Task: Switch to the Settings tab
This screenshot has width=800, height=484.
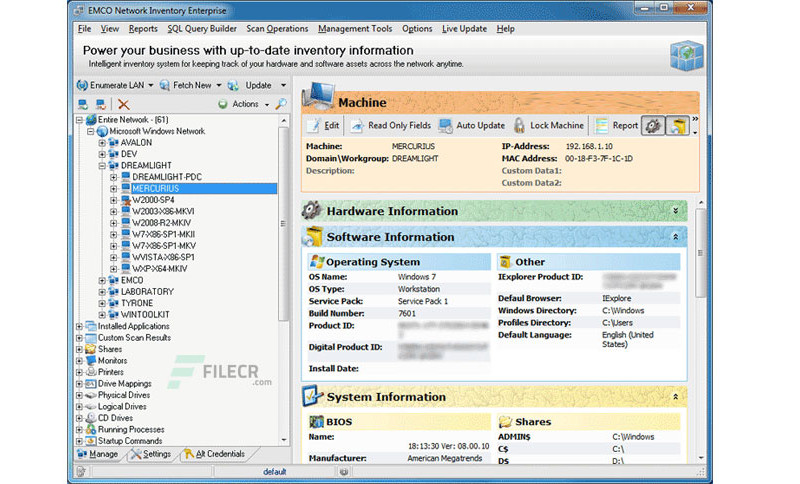Action: coord(152,454)
